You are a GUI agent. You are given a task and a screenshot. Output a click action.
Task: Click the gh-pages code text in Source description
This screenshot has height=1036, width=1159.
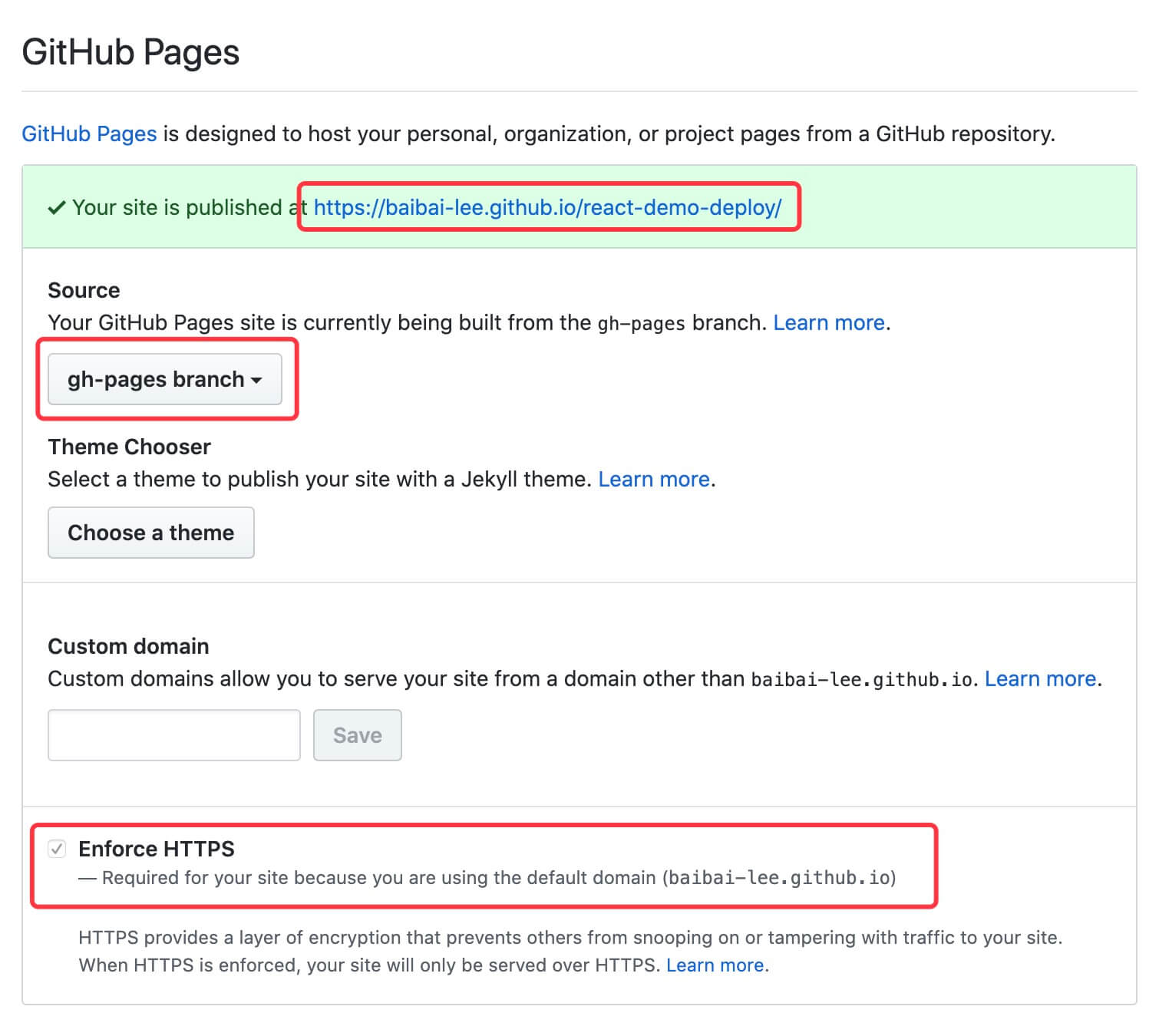coord(641,323)
